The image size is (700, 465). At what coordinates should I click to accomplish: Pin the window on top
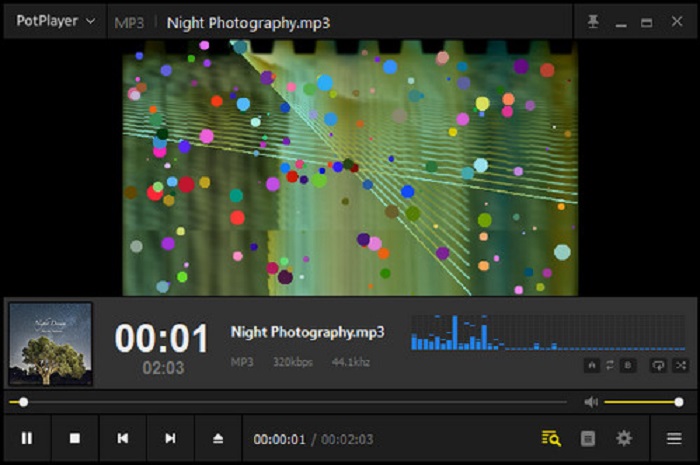pos(593,22)
